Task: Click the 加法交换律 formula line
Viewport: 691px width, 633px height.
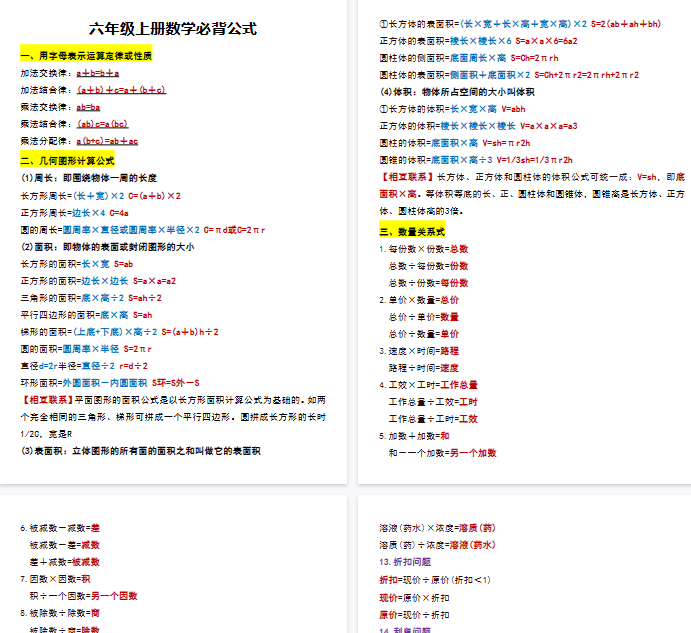Action: 70,73
